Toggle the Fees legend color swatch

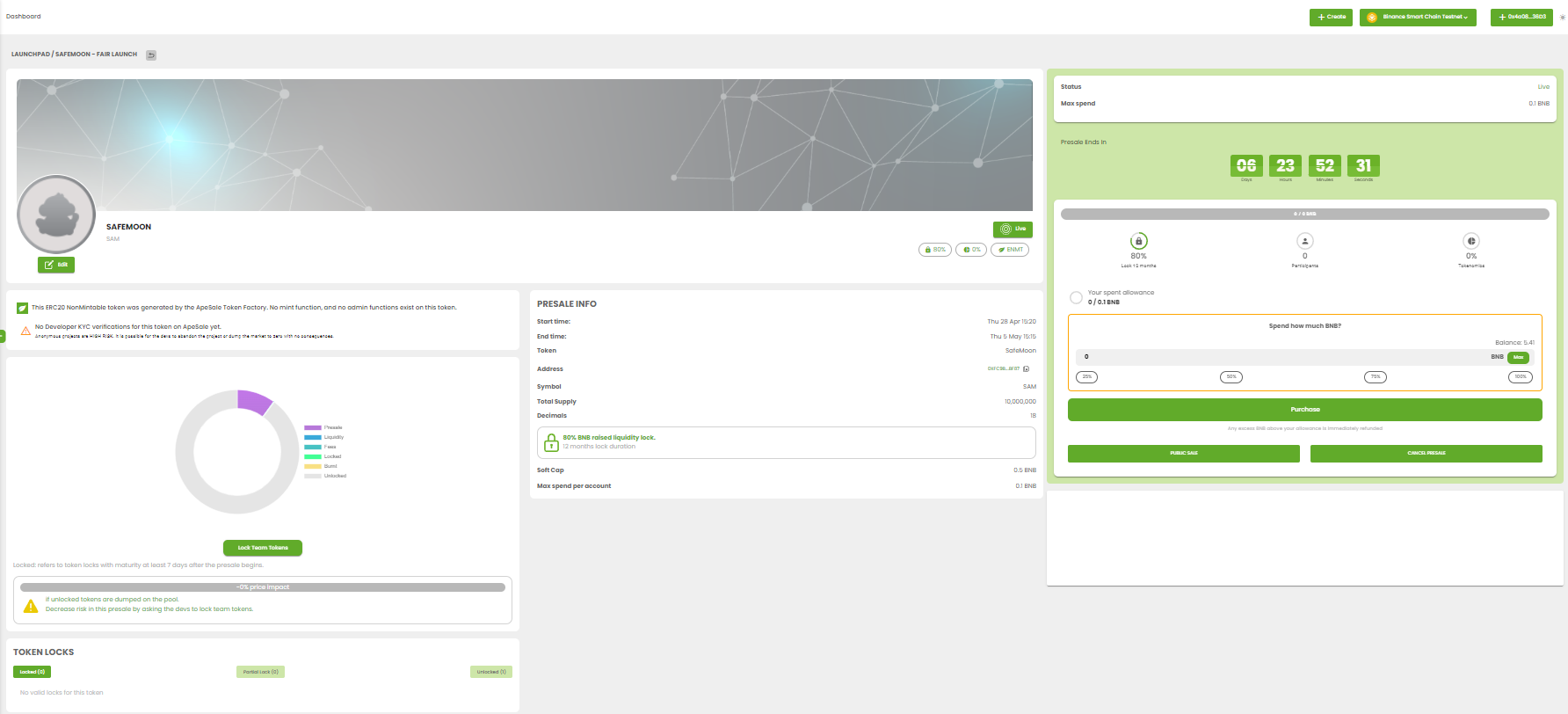click(313, 447)
